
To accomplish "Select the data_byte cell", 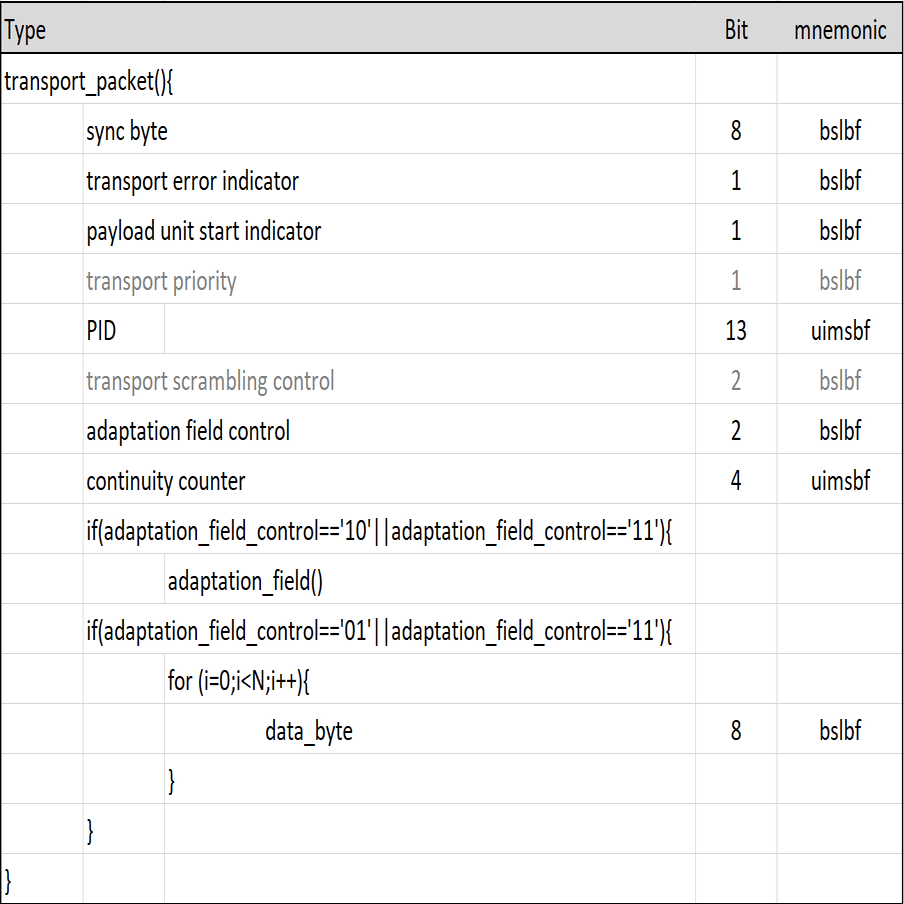I will 309,730.
